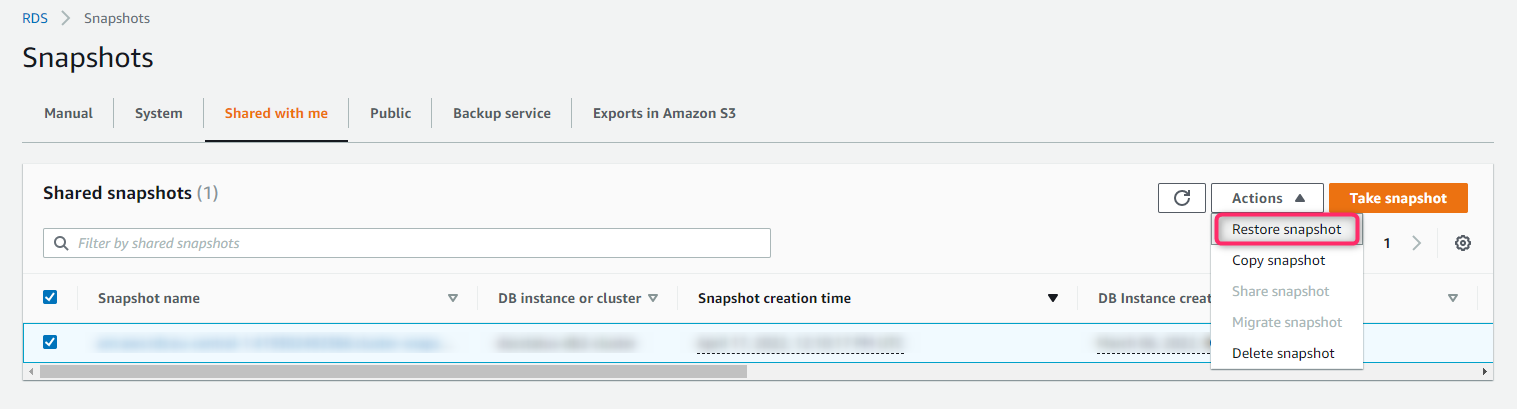Collapse the Actions dropdown menu
This screenshot has width=1517, height=409.
click(x=1267, y=198)
